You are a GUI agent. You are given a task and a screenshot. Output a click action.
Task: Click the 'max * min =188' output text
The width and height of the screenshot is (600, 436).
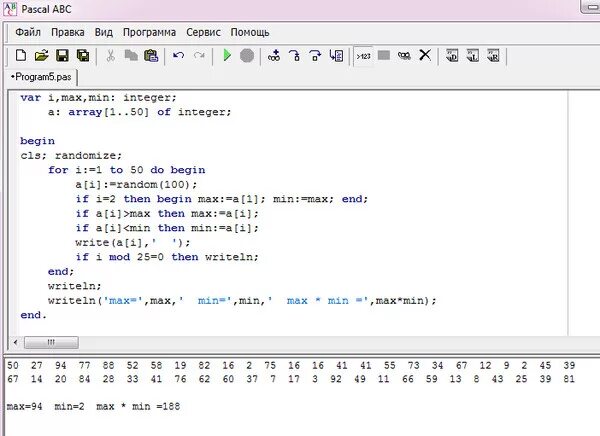pyautogui.click(x=138, y=406)
